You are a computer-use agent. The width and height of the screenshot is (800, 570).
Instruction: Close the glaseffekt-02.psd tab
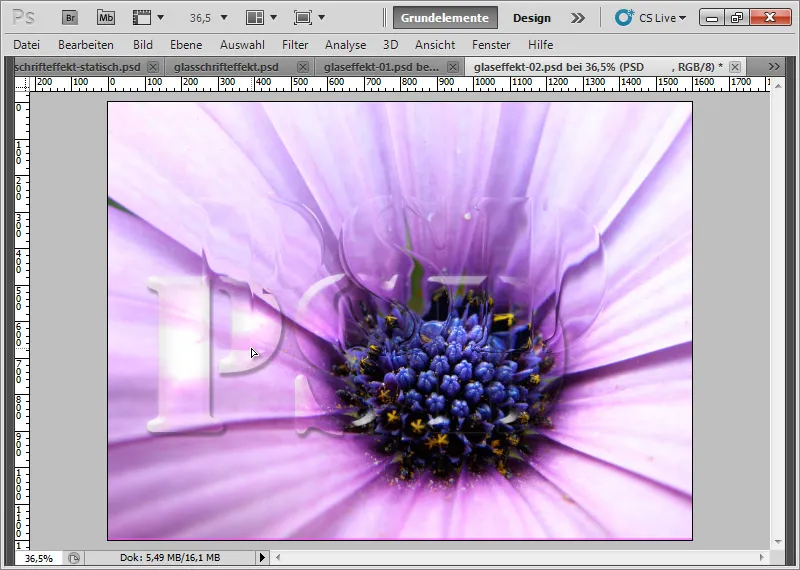[x=735, y=67]
